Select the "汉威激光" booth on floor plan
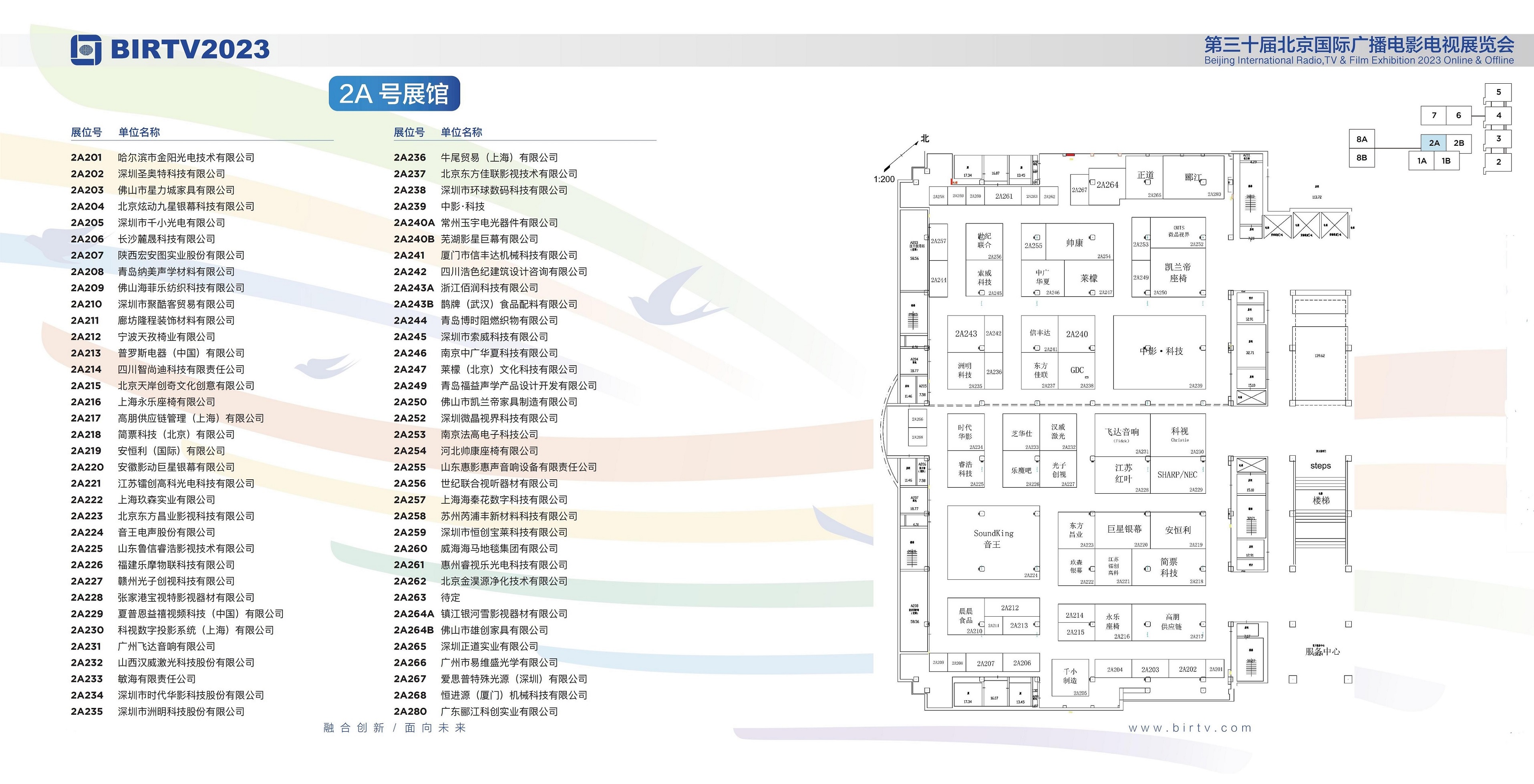The image size is (1534, 784). [x=1058, y=432]
